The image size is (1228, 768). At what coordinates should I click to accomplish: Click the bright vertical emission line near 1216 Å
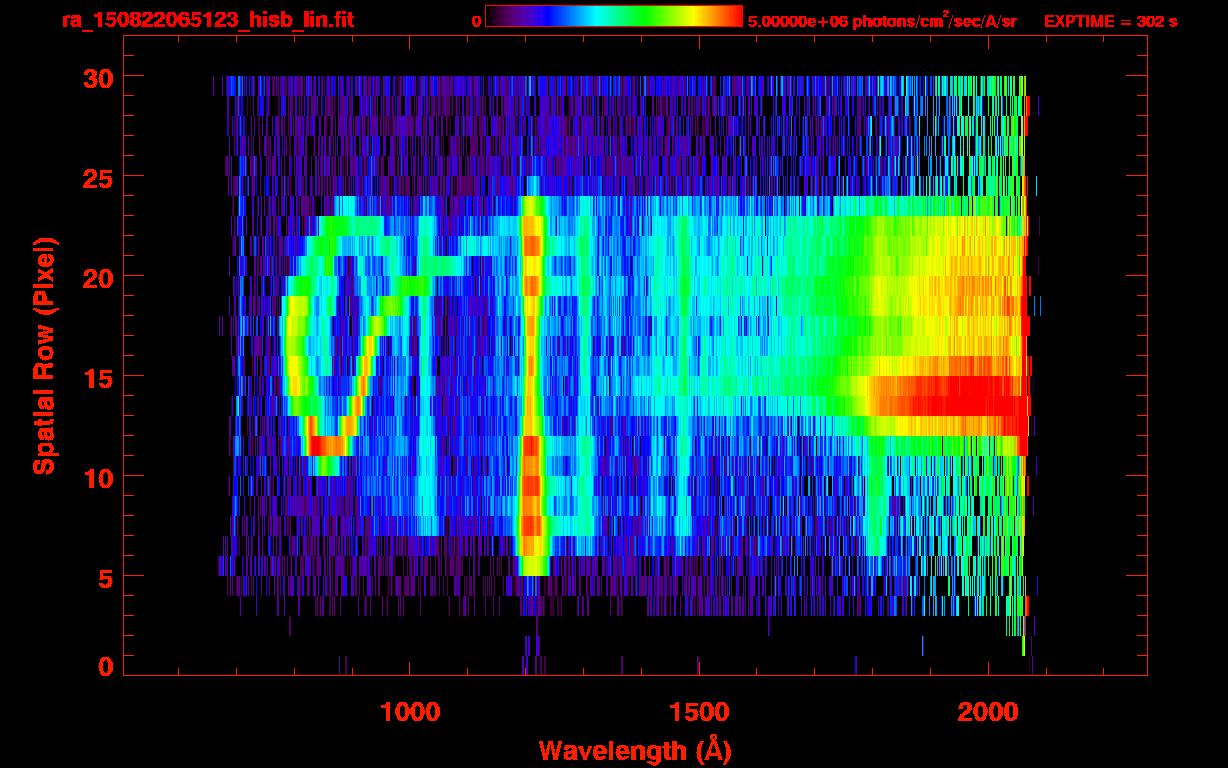(532, 376)
